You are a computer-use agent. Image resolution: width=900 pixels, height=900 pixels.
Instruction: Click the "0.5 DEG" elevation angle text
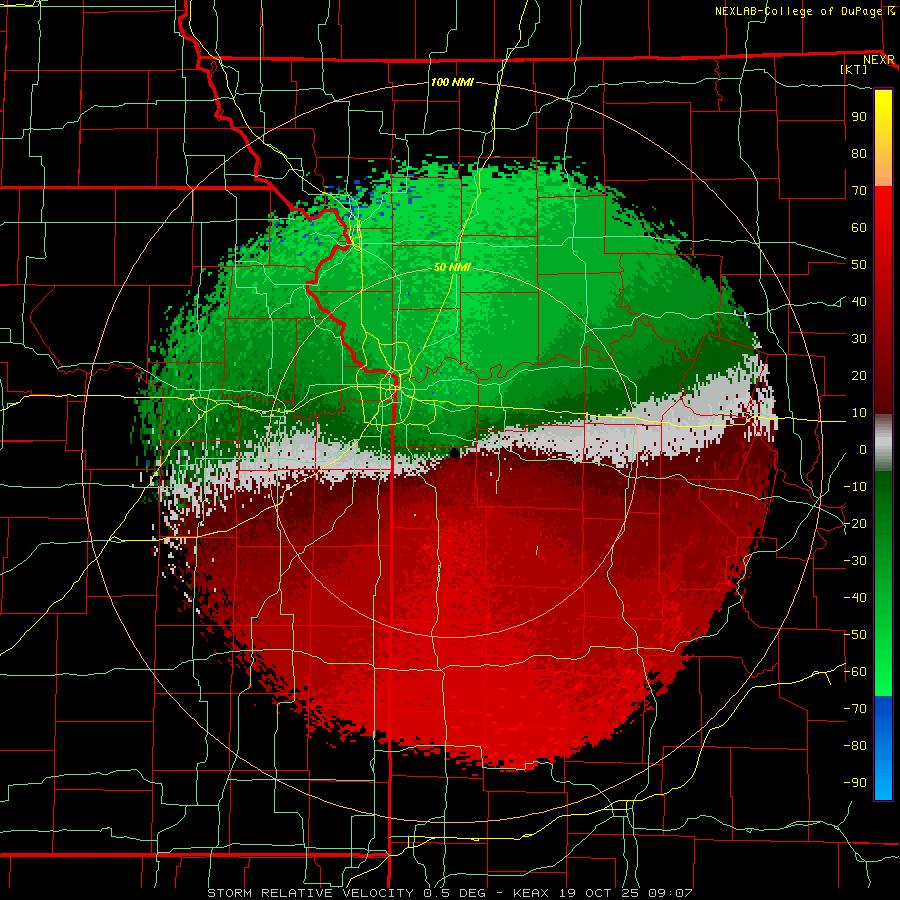[455, 893]
